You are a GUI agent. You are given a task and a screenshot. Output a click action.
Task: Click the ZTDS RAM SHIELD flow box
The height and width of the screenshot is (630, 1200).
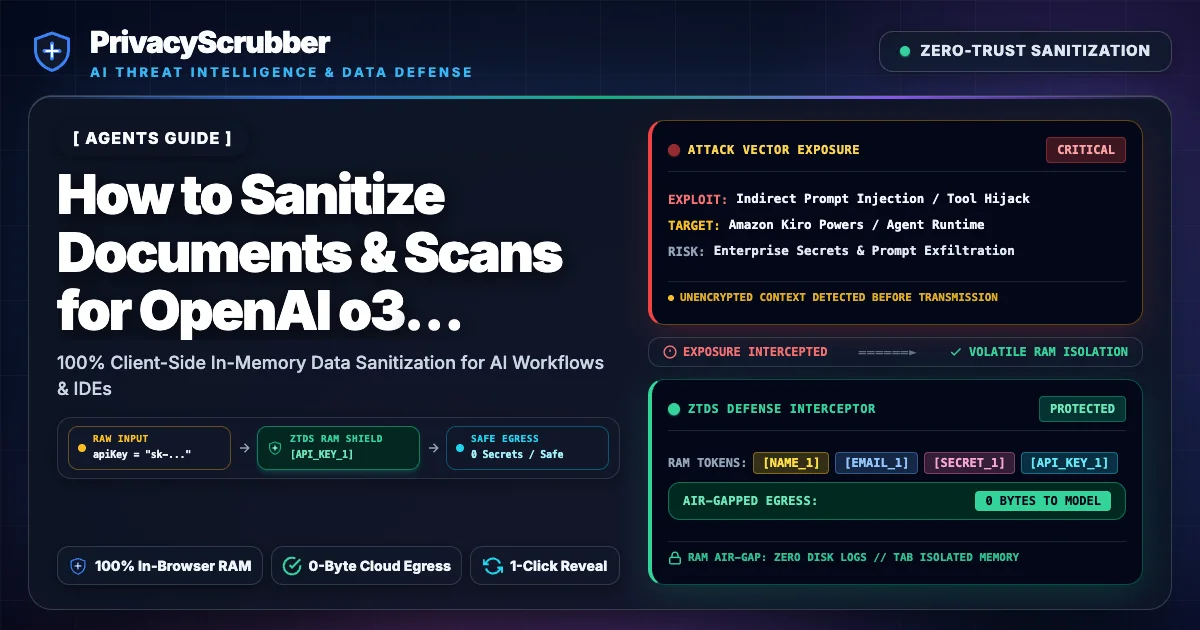click(338, 448)
